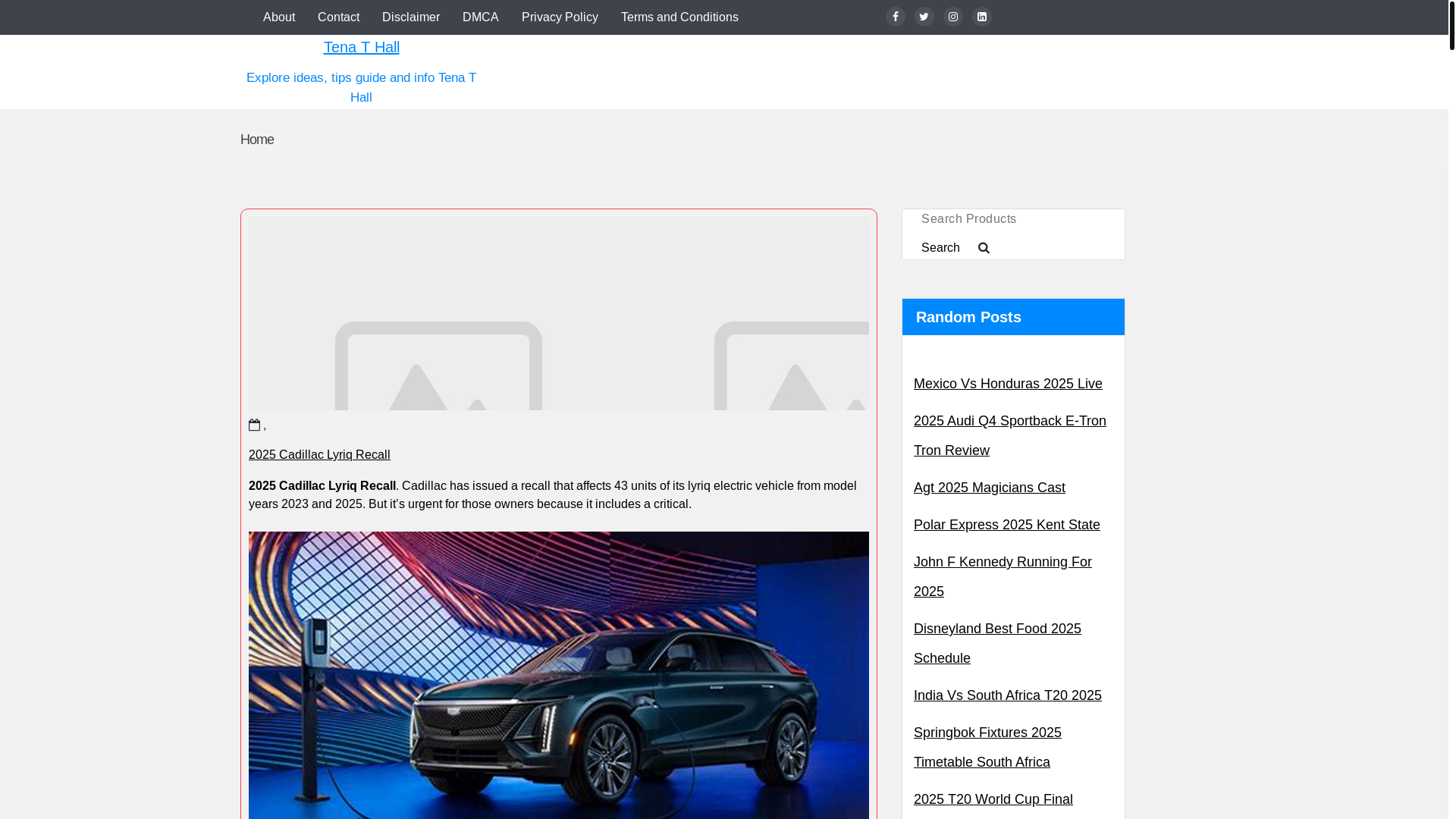Screen dimensions: 1456x819
Task: Open 2025 T20 World Cup Final post
Action: (993, 799)
